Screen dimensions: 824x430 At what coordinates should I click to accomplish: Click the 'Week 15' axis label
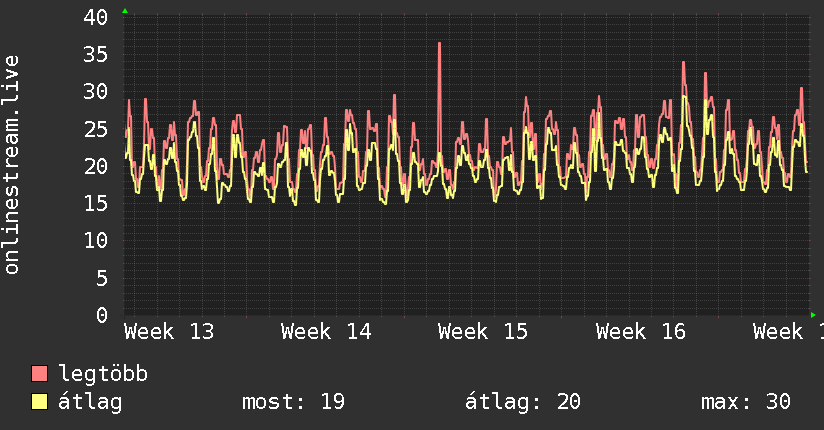(x=483, y=332)
